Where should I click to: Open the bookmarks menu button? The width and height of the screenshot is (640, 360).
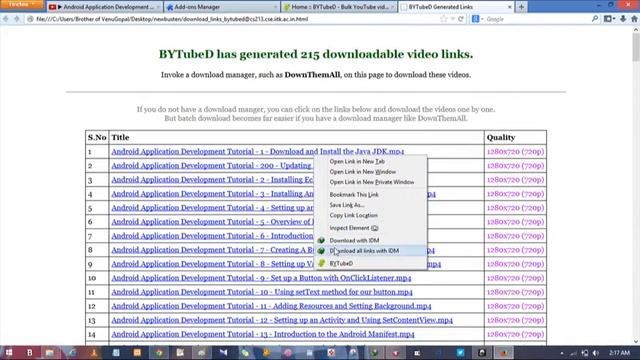pyautogui.click(x=609, y=19)
